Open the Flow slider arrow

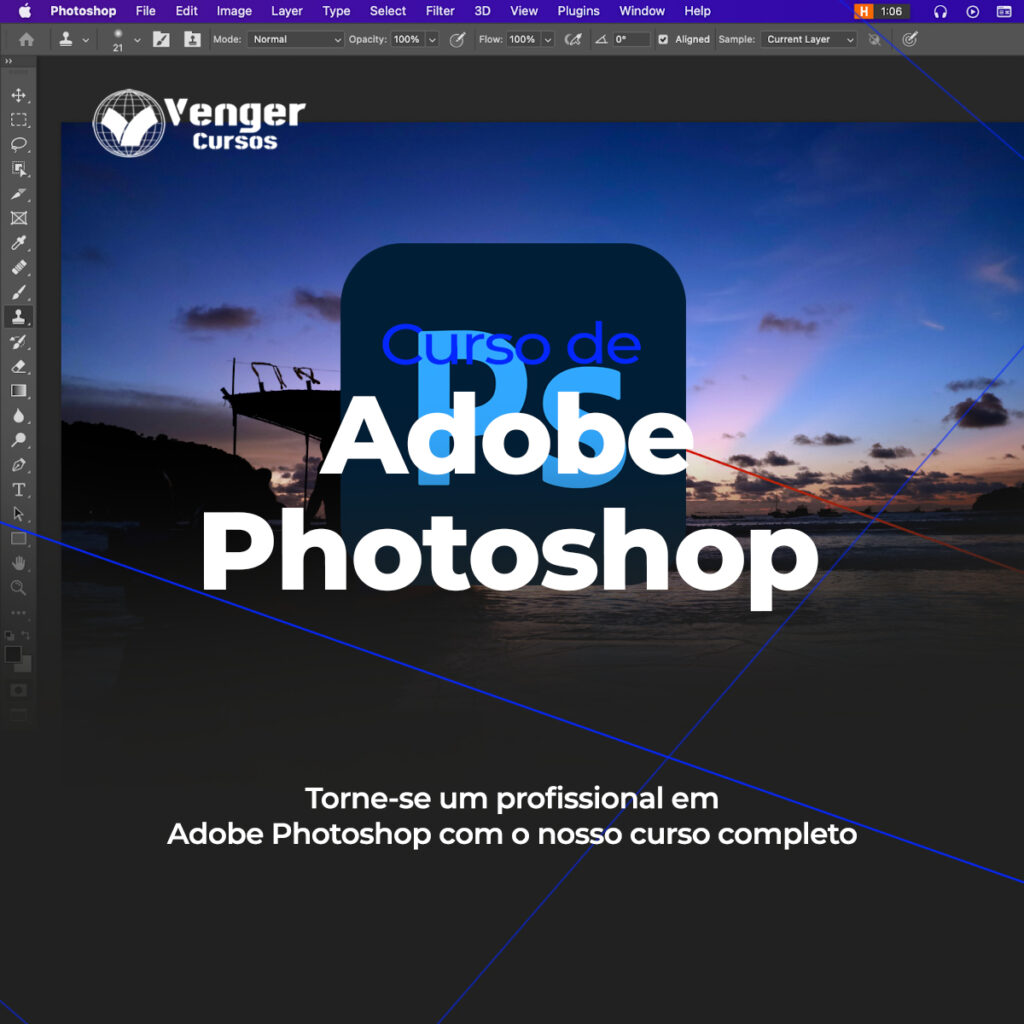[x=548, y=40]
